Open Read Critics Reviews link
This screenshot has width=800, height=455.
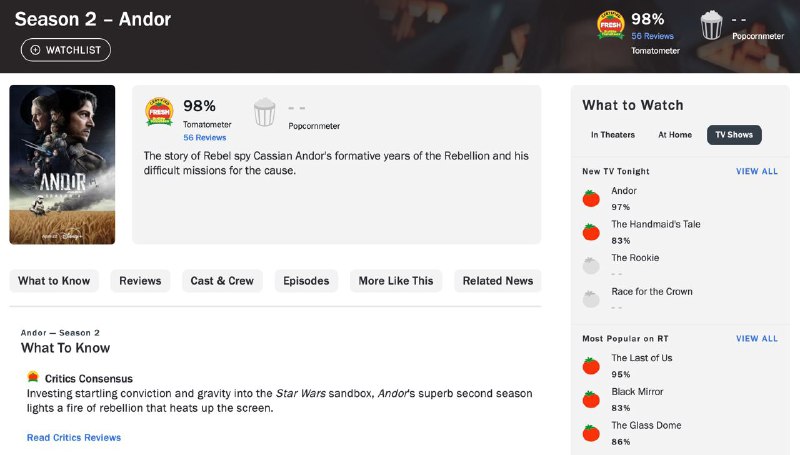pyautogui.click(x=74, y=438)
